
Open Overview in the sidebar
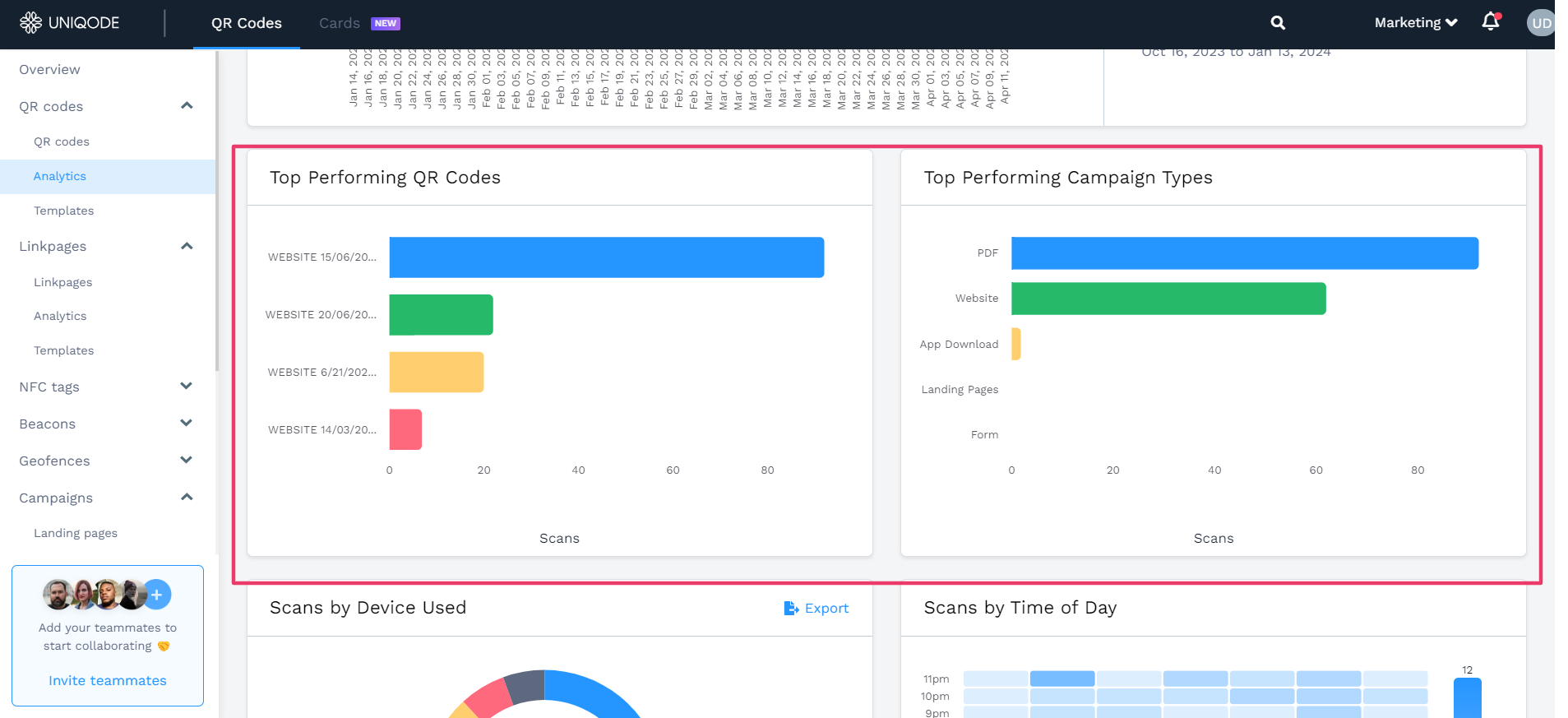click(50, 69)
